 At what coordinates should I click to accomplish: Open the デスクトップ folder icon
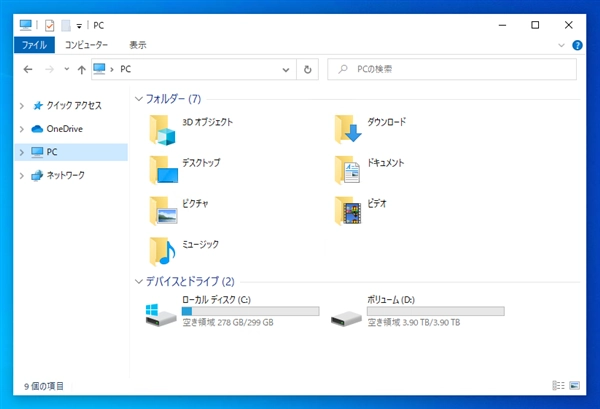pyautogui.click(x=163, y=170)
